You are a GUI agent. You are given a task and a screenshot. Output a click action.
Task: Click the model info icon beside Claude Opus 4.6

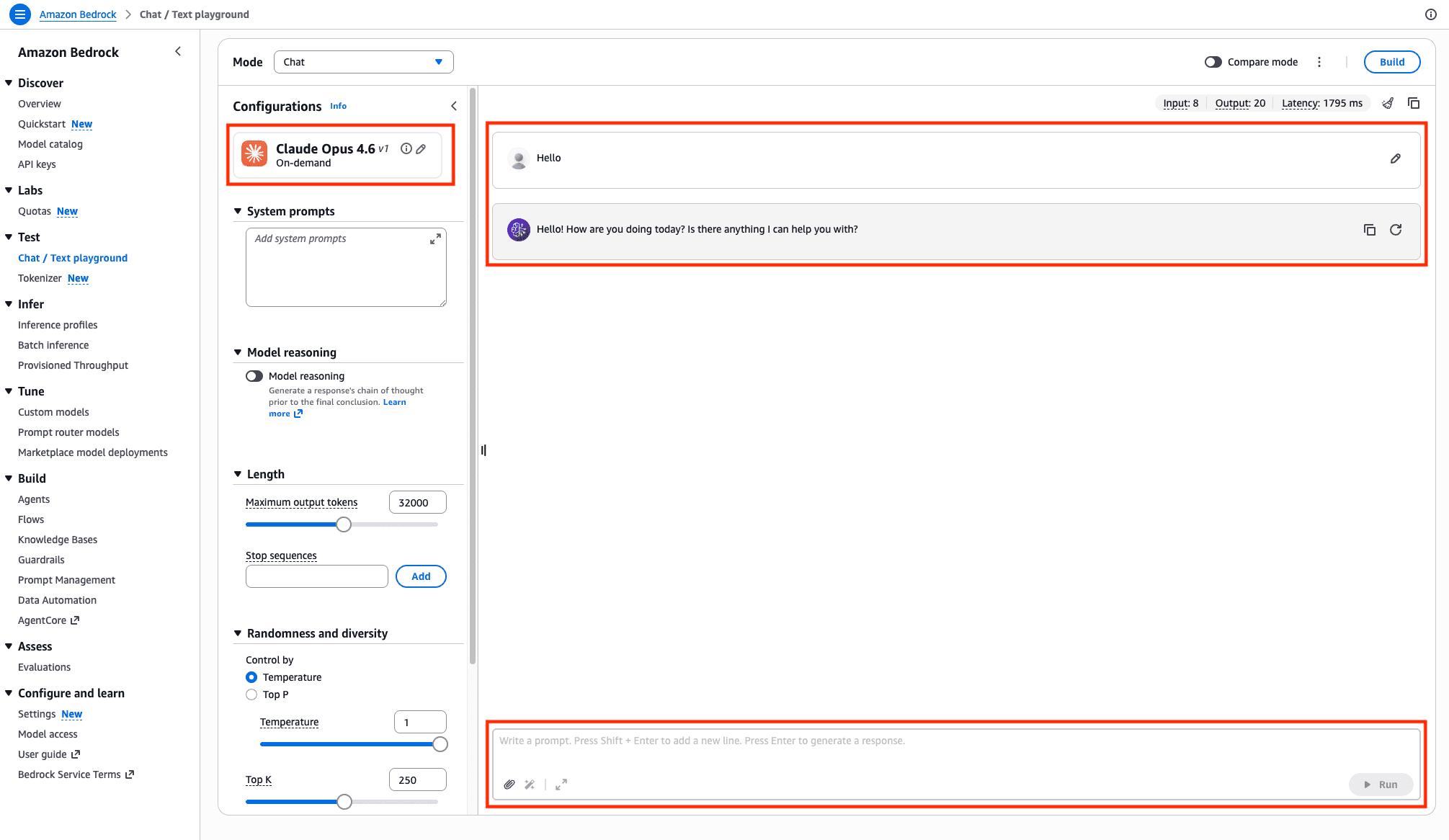[x=406, y=149]
